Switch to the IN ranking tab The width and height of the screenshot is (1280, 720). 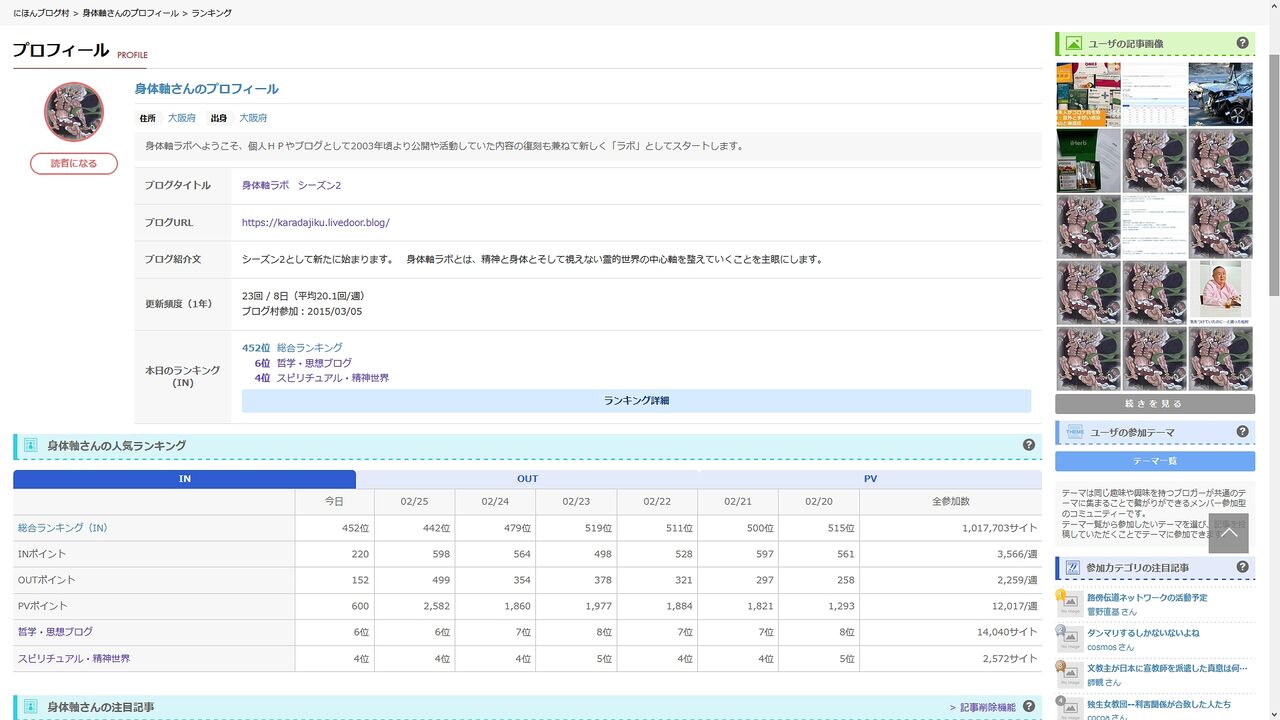pyautogui.click(x=185, y=479)
